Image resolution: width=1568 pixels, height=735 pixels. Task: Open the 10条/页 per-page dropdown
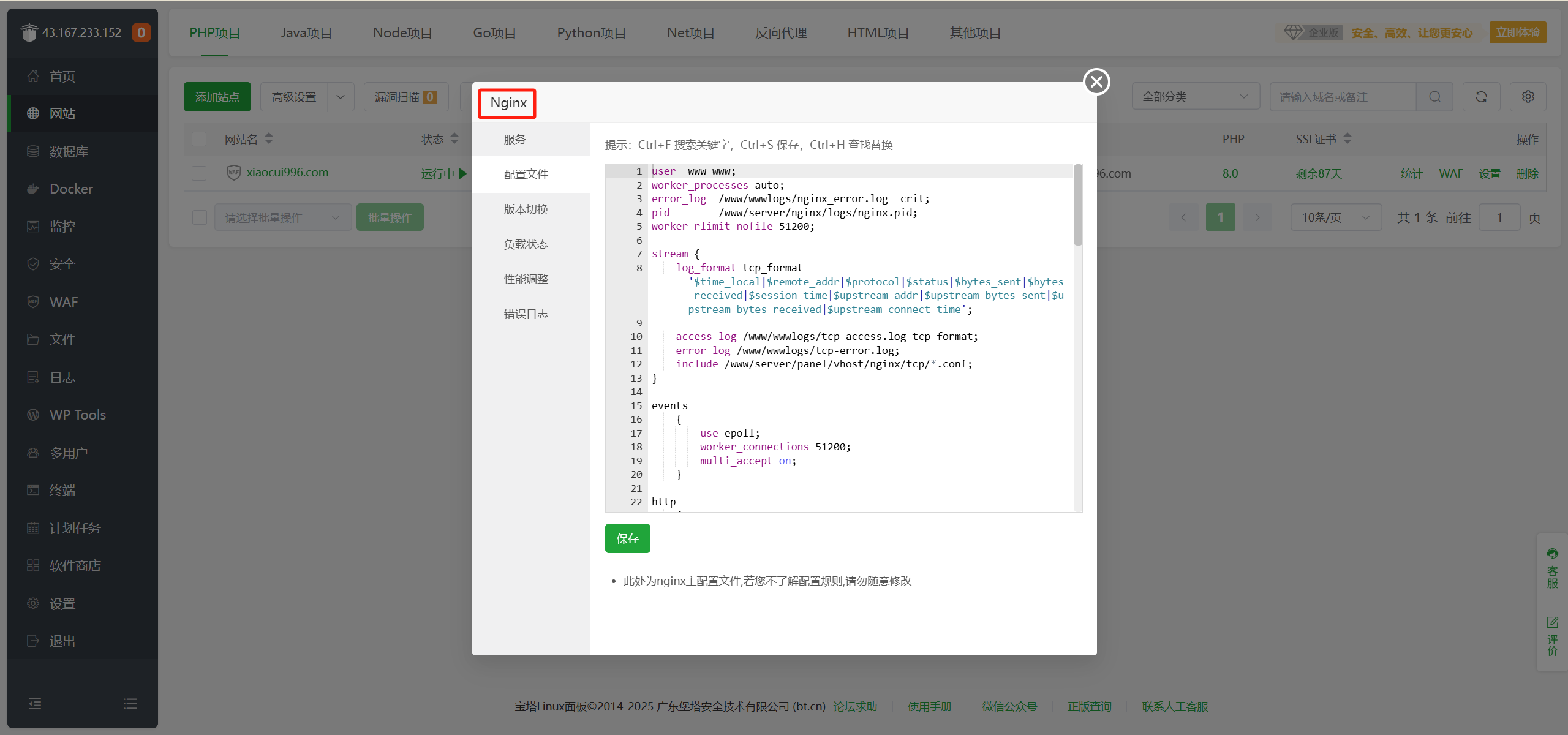1335,217
